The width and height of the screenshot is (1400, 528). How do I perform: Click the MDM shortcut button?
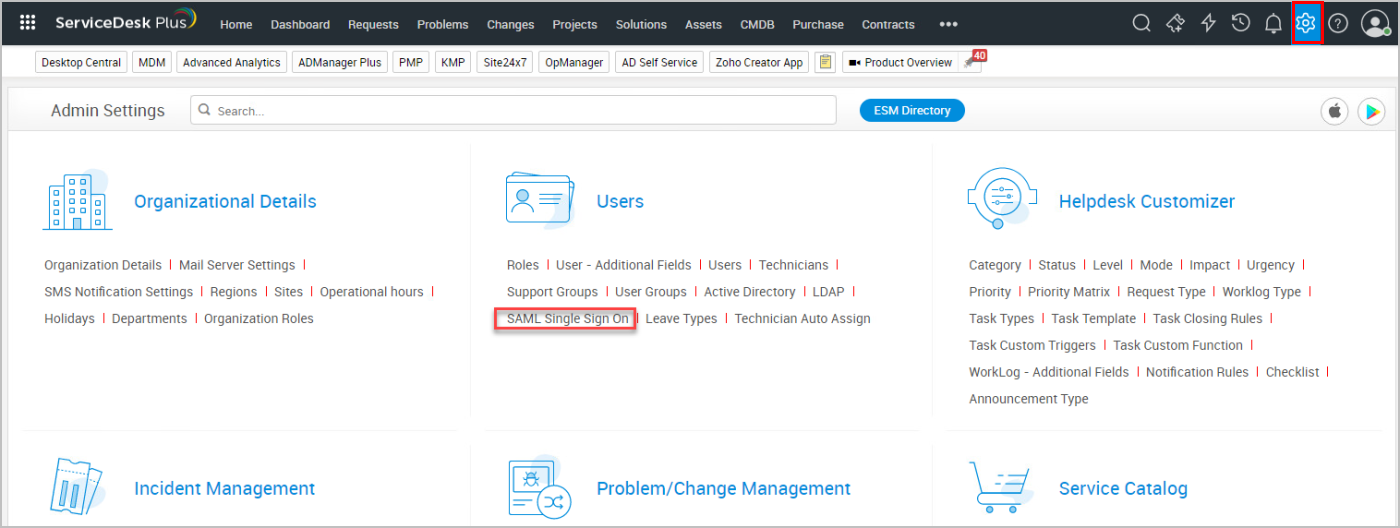click(152, 62)
